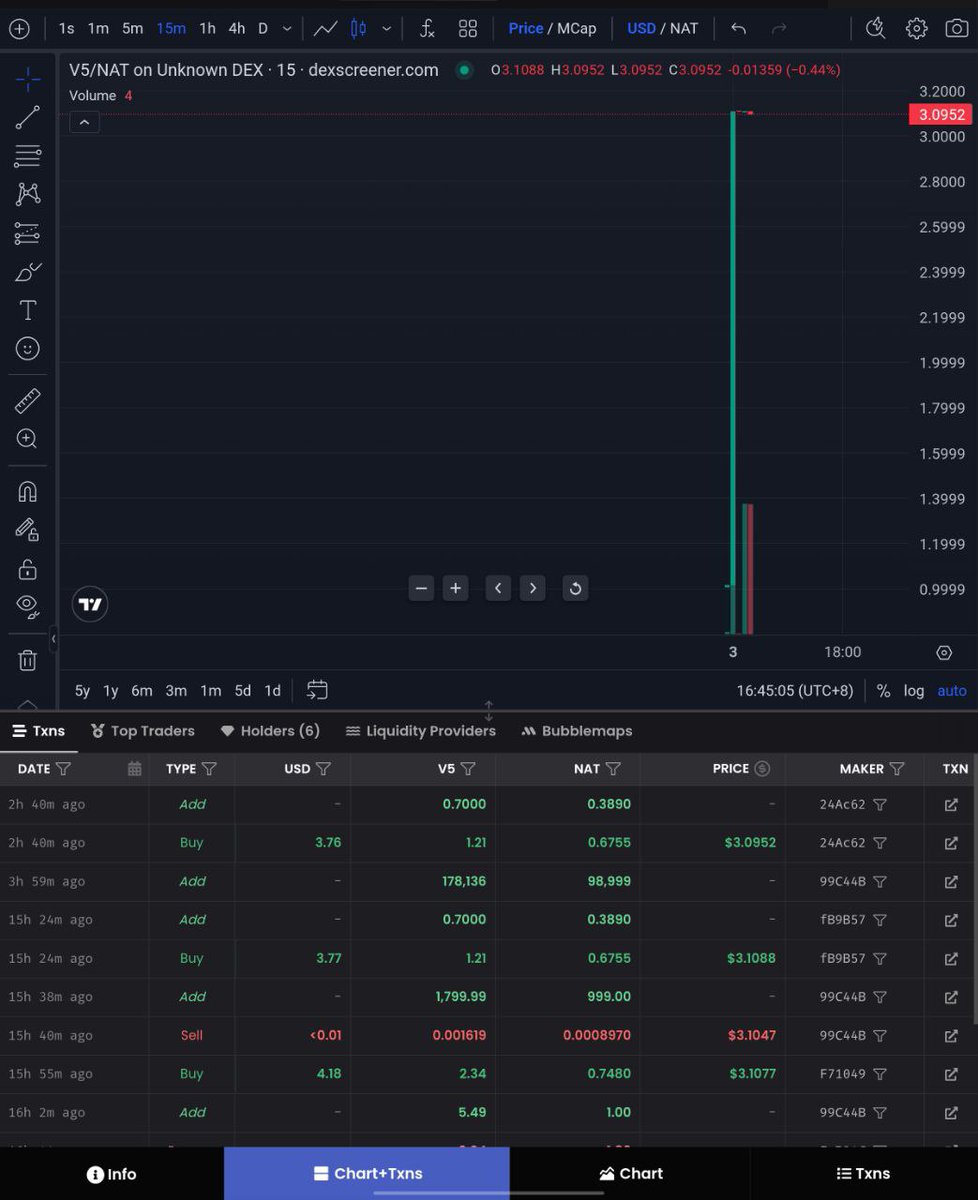Toggle auto scale mode

tap(952, 691)
